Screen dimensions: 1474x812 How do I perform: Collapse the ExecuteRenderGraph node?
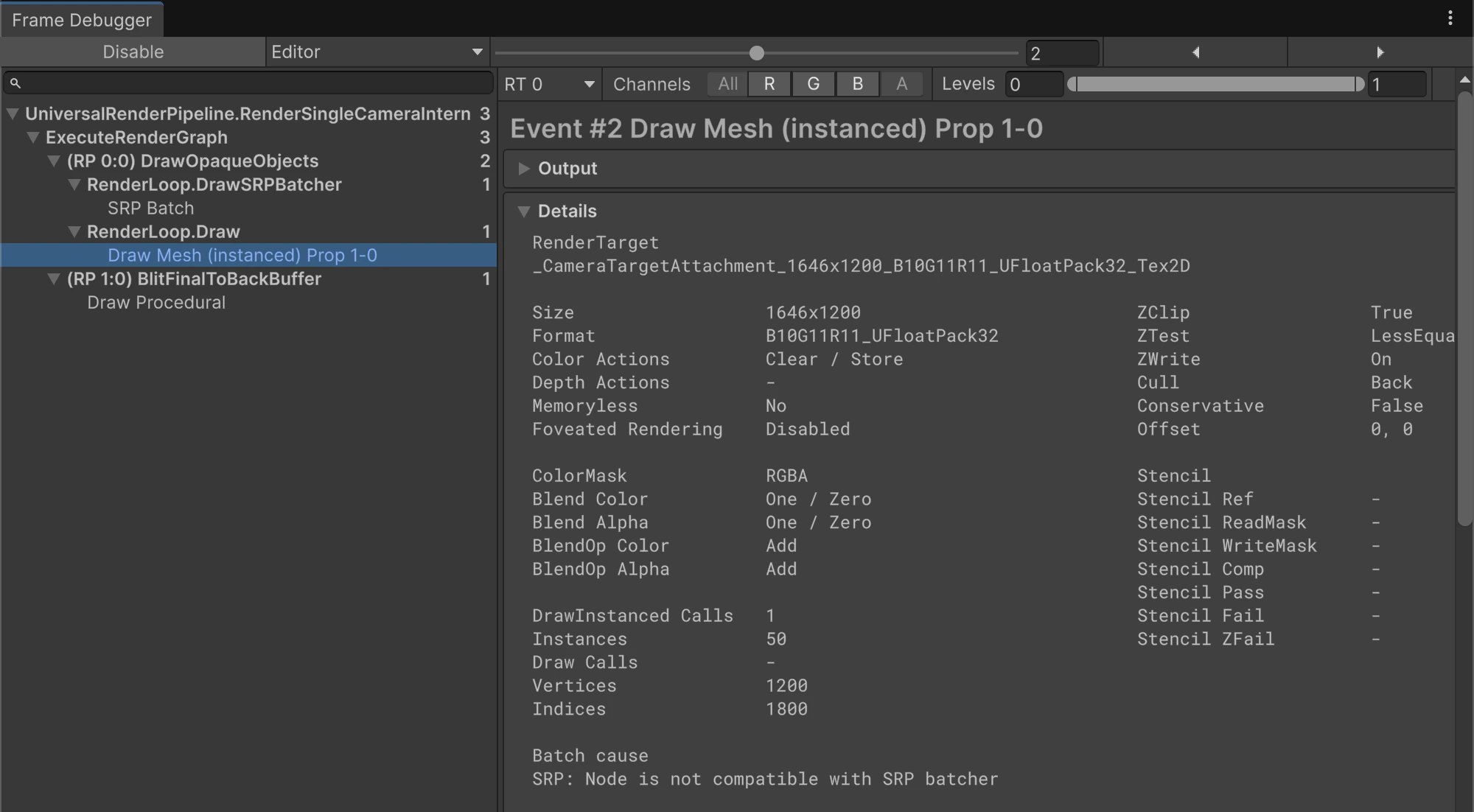click(33, 138)
